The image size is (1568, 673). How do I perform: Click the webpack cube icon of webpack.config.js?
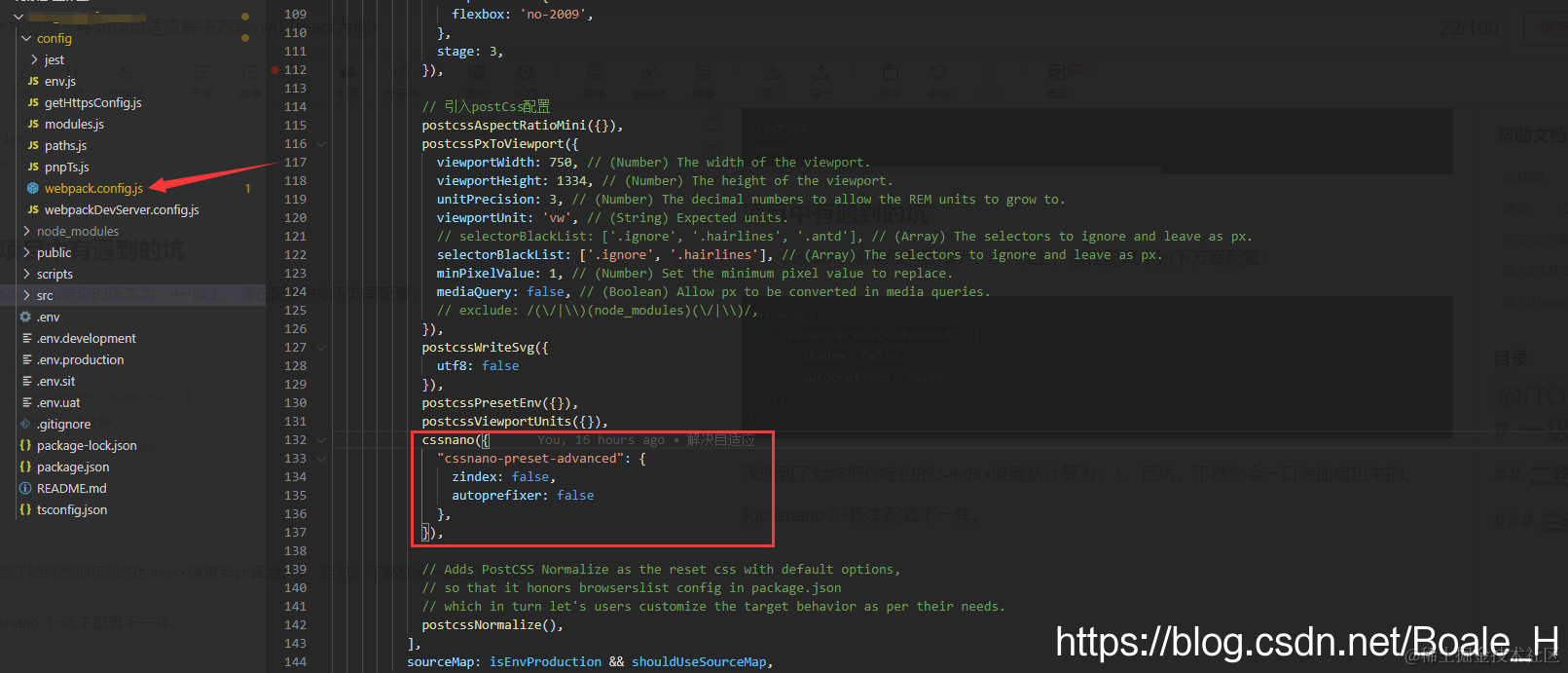tap(33, 189)
